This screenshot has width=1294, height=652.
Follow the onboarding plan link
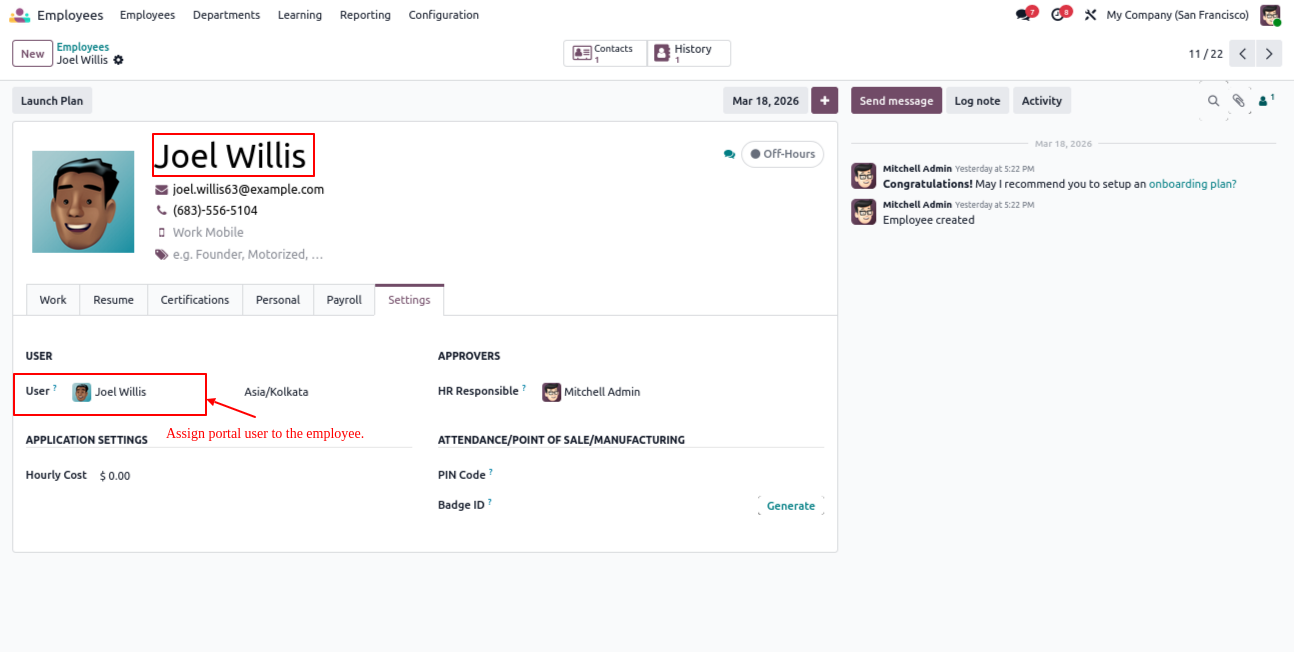tap(1192, 184)
